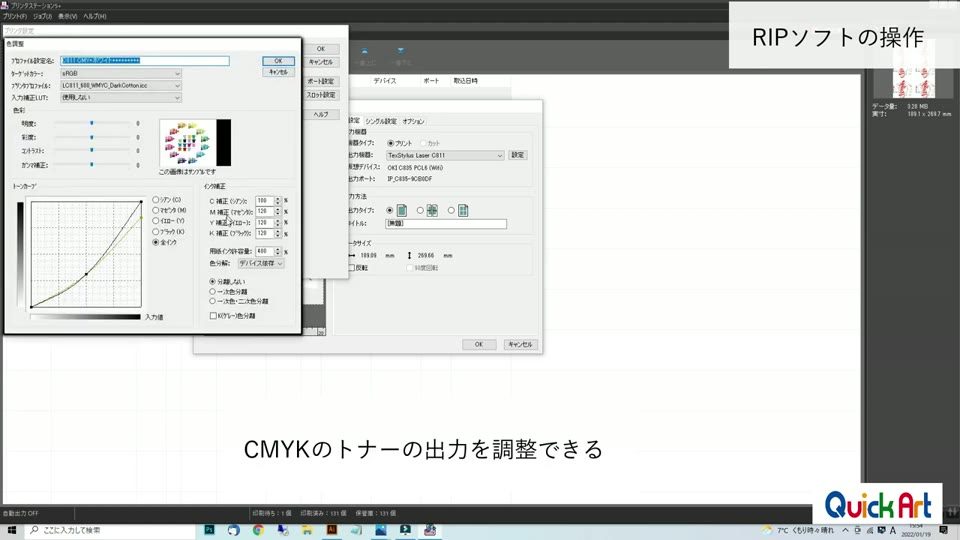Click the コントラスト contrast slider
The width and height of the screenshot is (960, 540).
(x=92, y=150)
